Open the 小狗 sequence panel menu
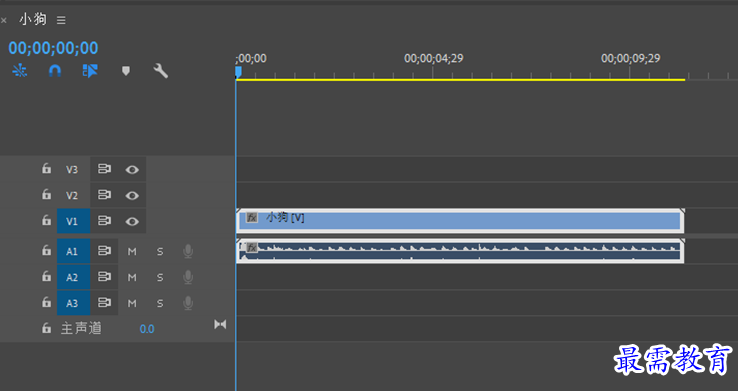The width and height of the screenshot is (738, 391). coord(61,20)
